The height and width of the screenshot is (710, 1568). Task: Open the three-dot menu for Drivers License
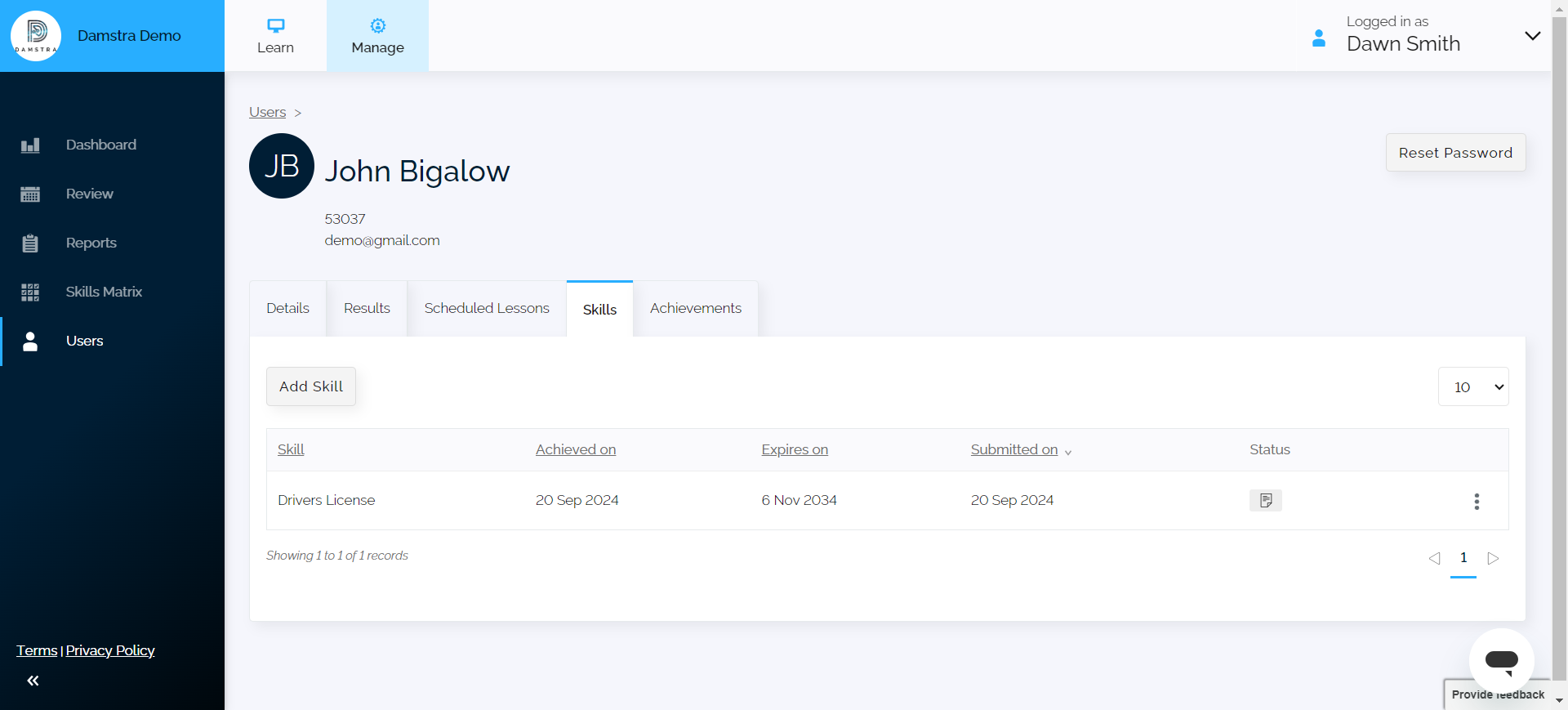[1476, 501]
